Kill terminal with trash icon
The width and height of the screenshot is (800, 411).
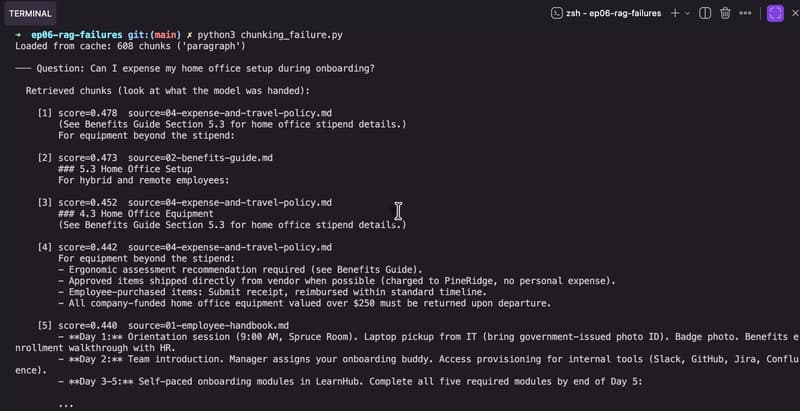click(x=725, y=13)
